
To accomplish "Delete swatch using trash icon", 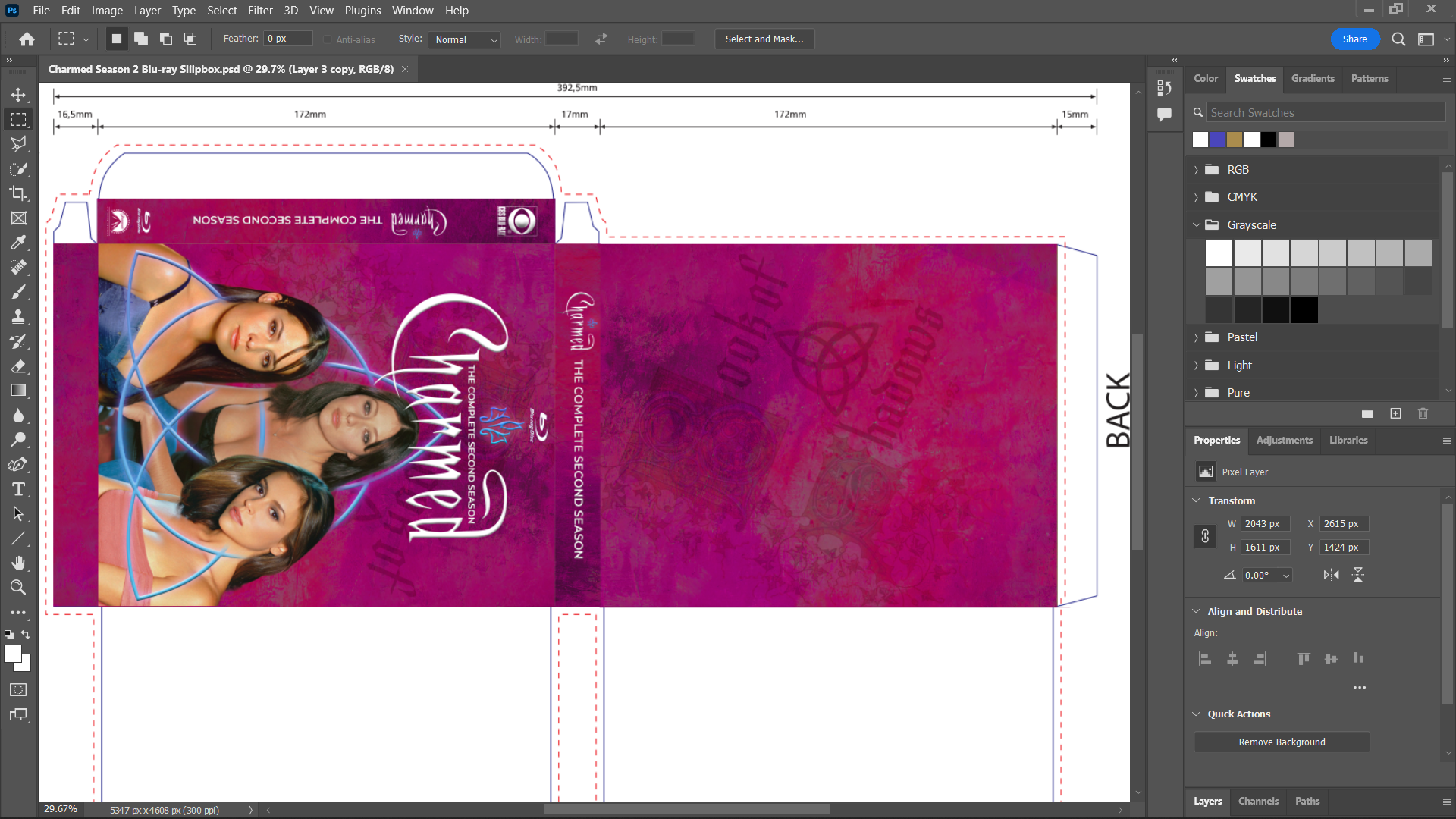I will click(1423, 413).
